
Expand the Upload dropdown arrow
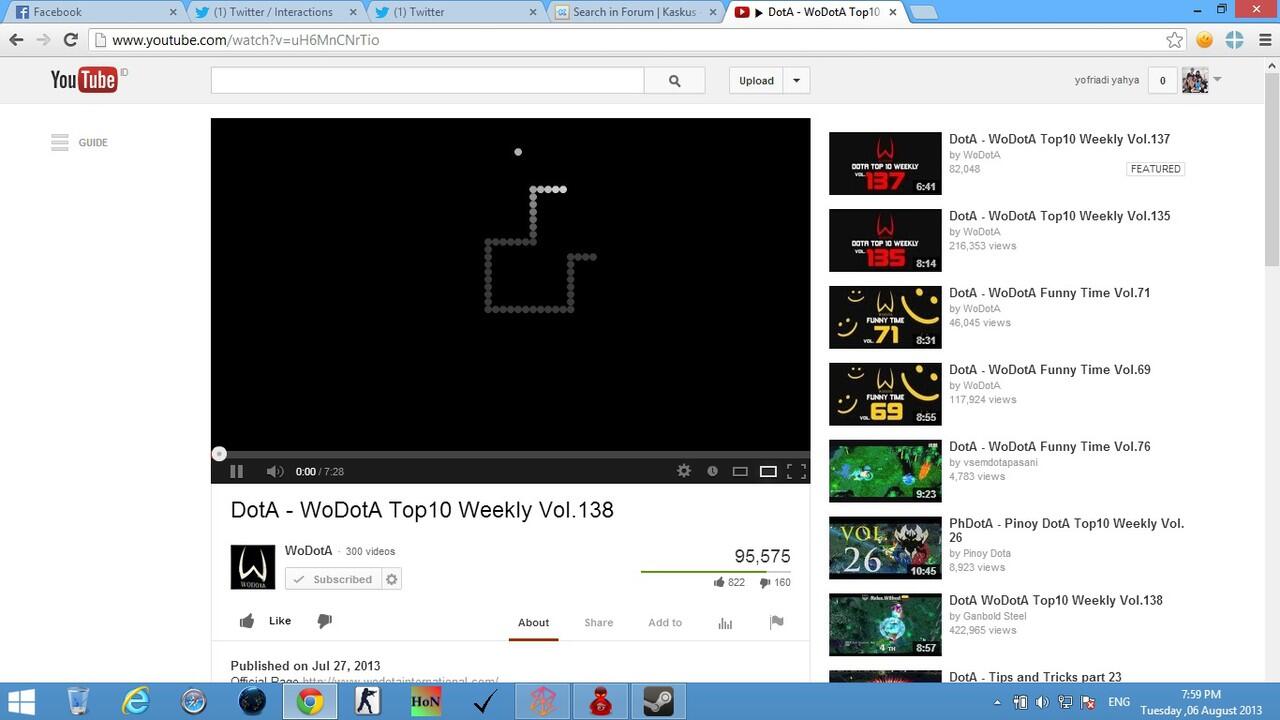pos(796,81)
